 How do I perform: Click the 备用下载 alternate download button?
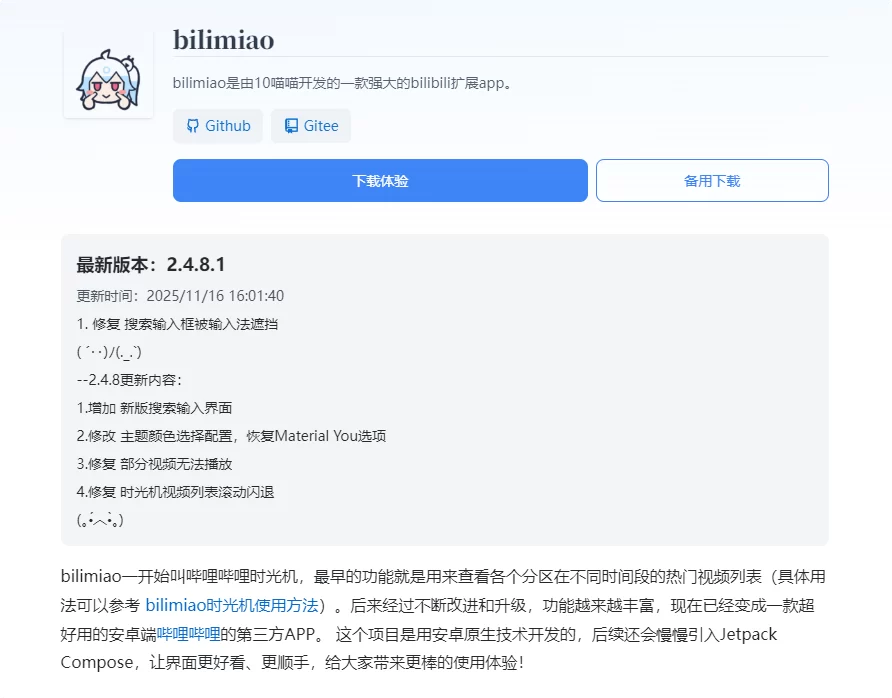[x=711, y=180]
